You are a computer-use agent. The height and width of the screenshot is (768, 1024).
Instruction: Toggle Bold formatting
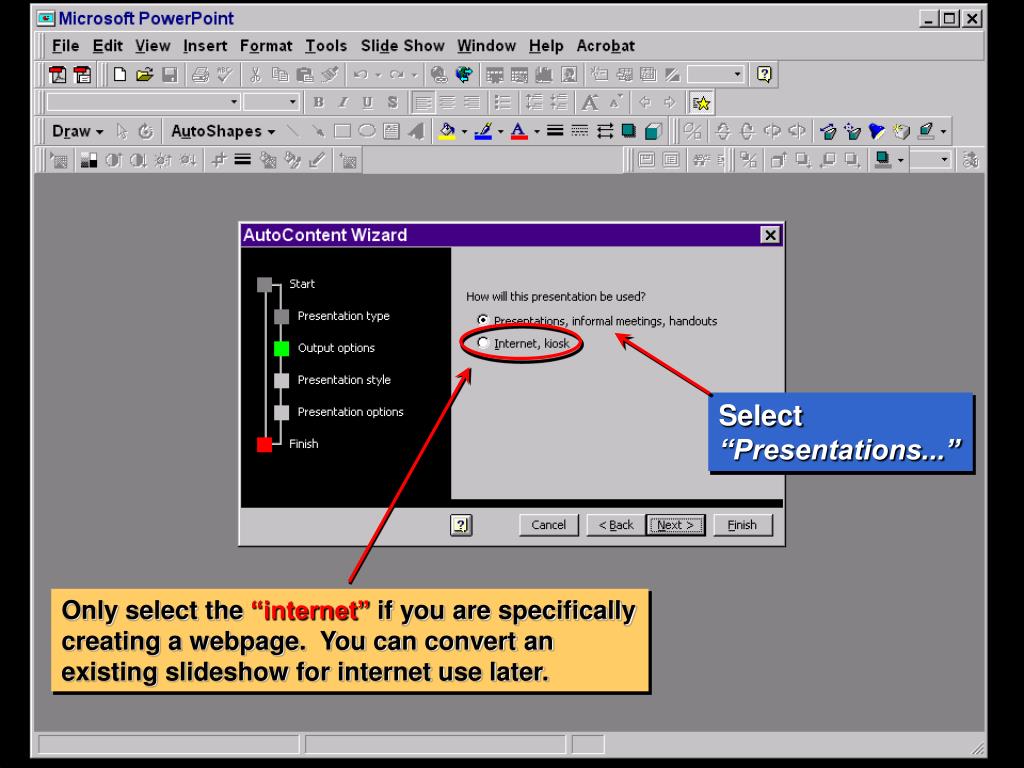tap(319, 103)
